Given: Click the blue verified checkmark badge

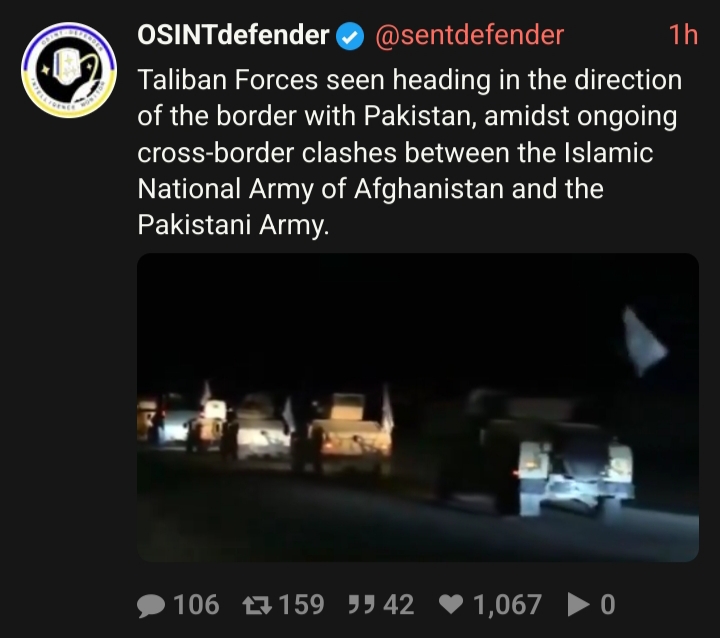Looking at the screenshot, I should point(350,36).
